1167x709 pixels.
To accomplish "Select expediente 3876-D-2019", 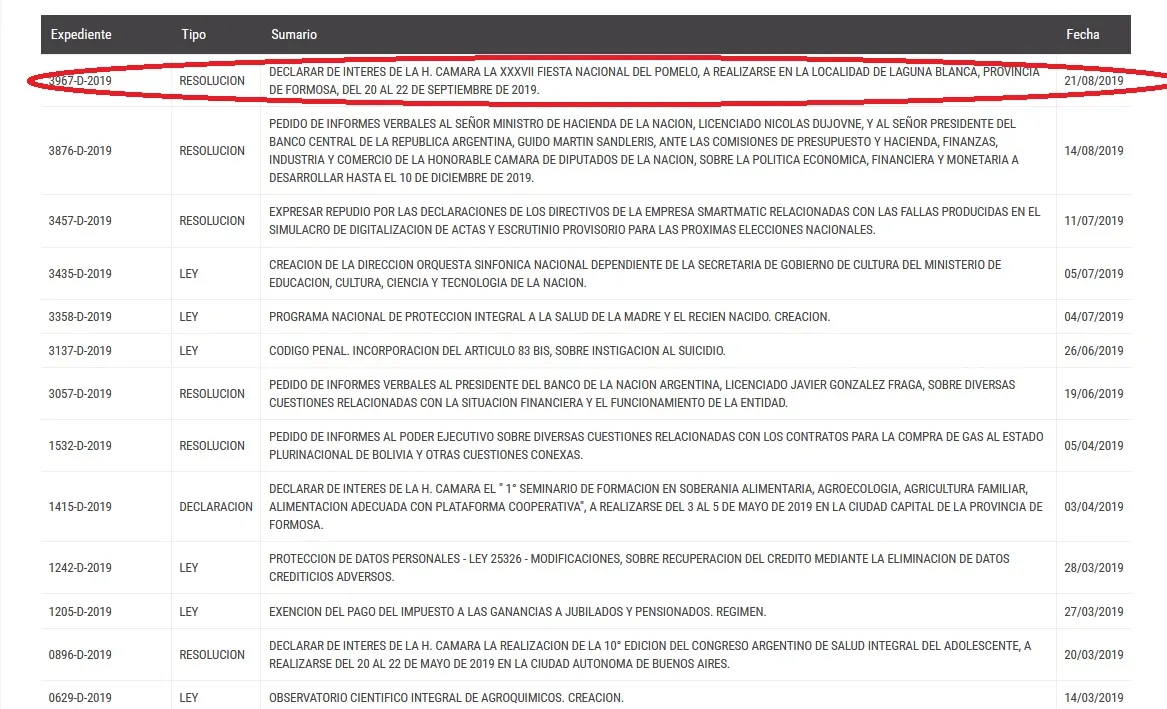I will click(x=80, y=150).
